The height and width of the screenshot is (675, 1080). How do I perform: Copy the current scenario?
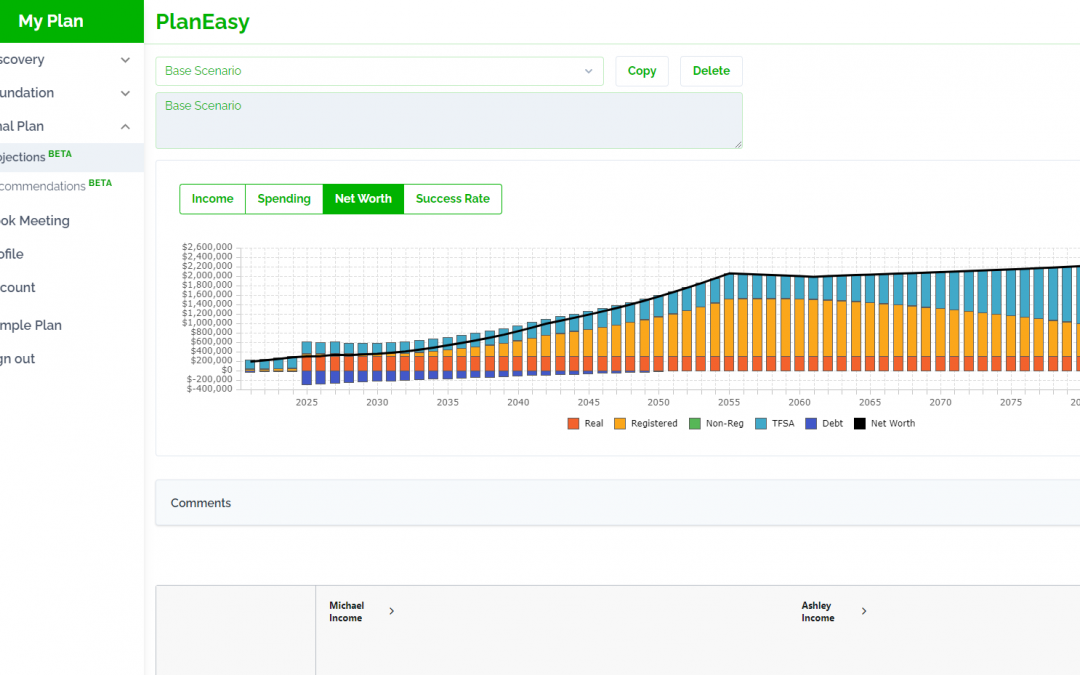click(x=642, y=71)
